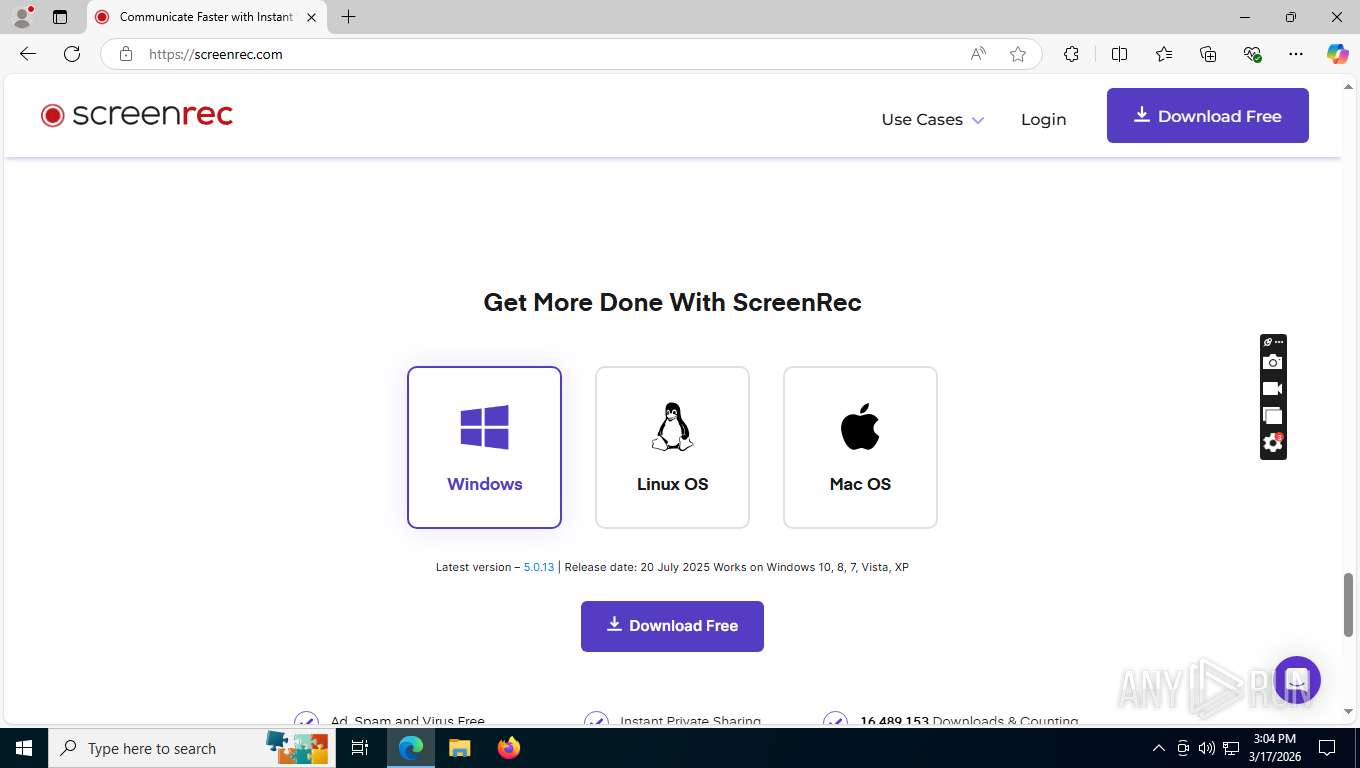Screen dimensions: 1360x768
Task: Click the Apple logo icon
Action: tap(860, 427)
